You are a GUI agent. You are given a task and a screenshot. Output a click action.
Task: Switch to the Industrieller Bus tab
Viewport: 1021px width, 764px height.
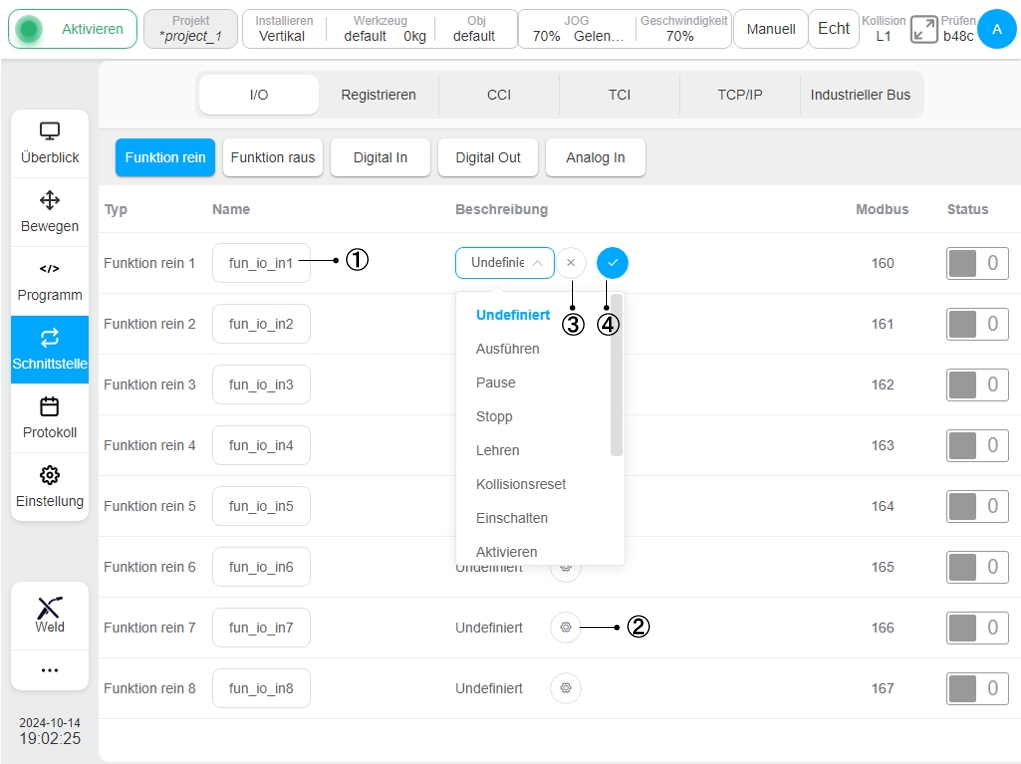click(860, 94)
